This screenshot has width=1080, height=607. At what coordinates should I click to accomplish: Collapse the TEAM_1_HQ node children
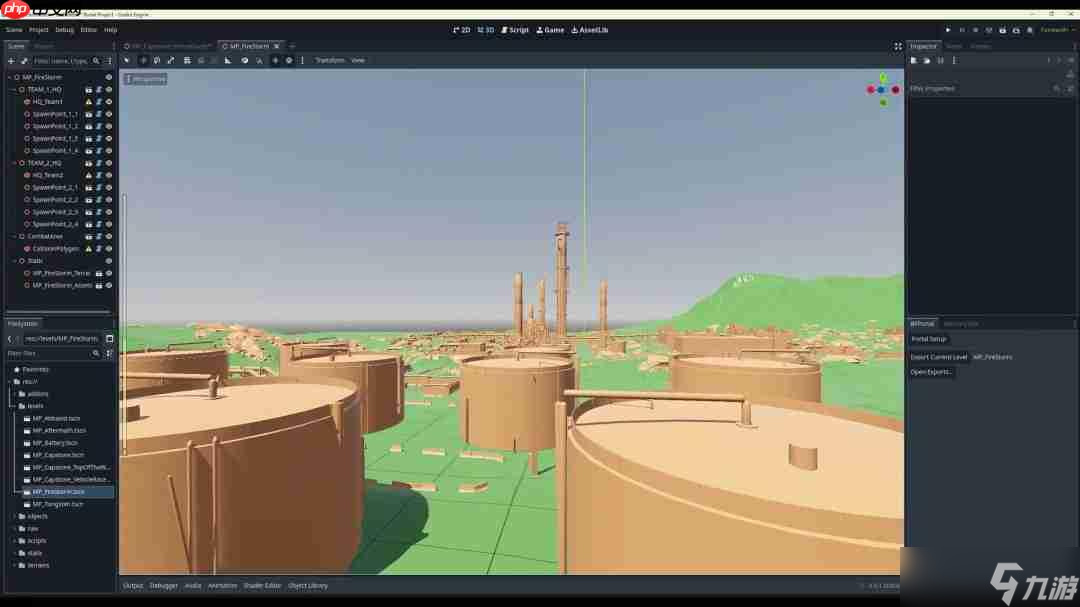[14, 90]
